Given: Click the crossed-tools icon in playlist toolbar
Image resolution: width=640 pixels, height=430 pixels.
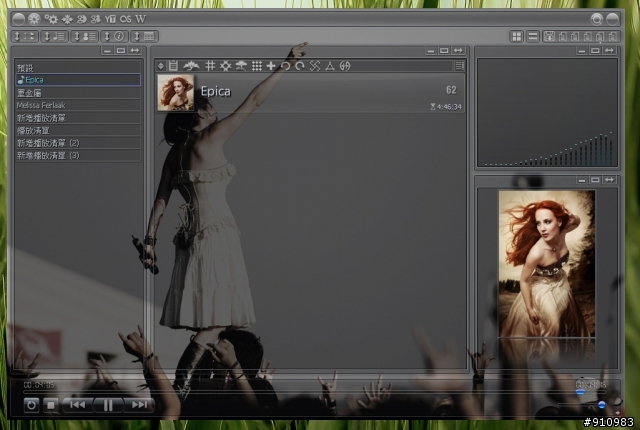Looking at the screenshot, I should (x=315, y=66).
